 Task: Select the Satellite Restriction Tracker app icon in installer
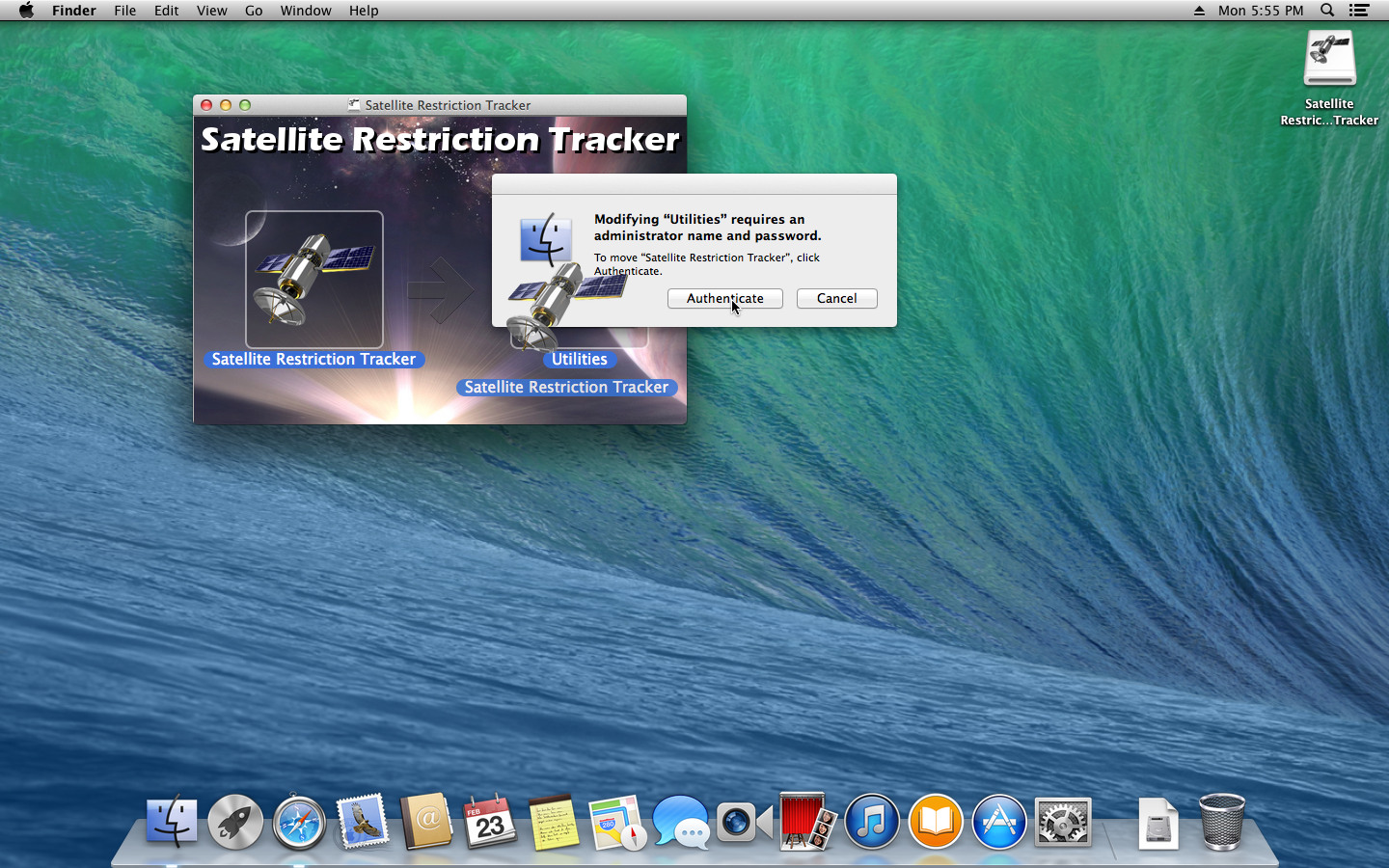point(313,280)
